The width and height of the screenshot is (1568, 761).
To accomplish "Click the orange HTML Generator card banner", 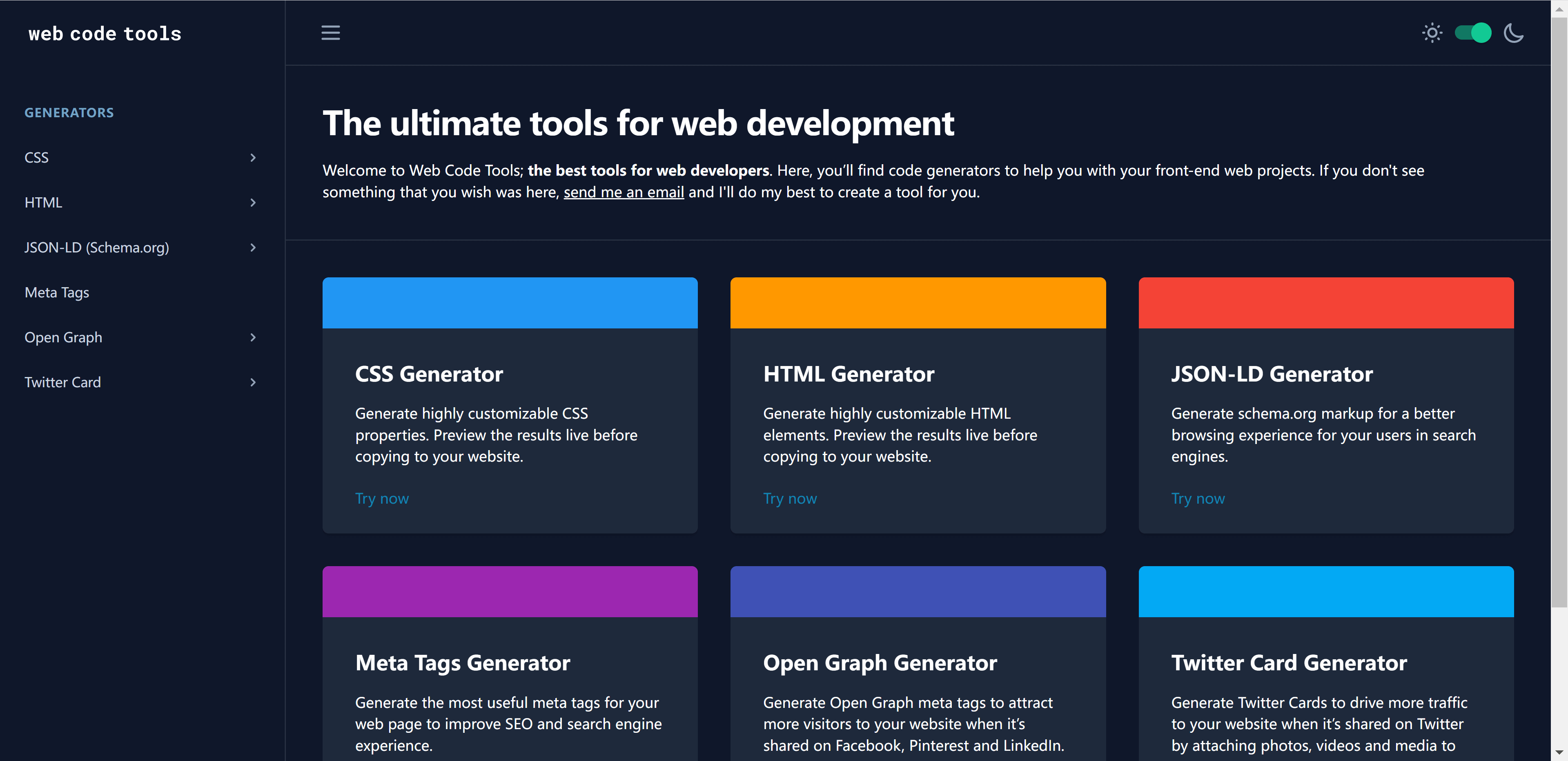I will click(x=917, y=303).
